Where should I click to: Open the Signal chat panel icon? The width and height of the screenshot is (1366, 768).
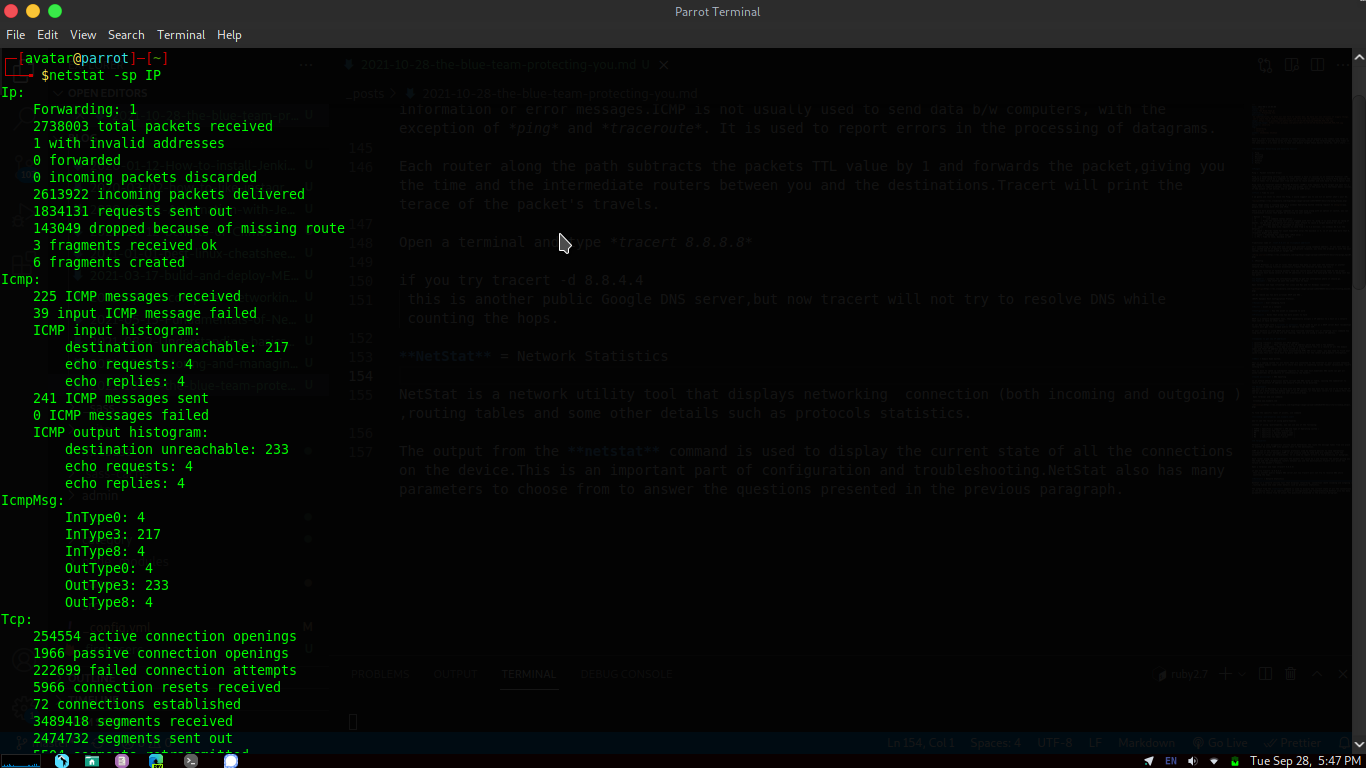230,760
